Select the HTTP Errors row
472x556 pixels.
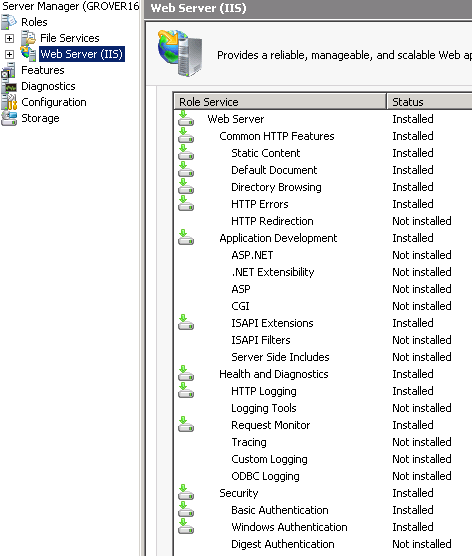pos(323,204)
